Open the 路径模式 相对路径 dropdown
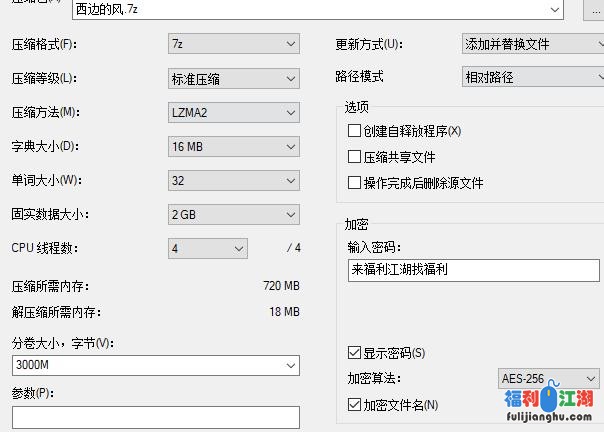The width and height of the screenshot is (604, 432). (x=532, y=76)
